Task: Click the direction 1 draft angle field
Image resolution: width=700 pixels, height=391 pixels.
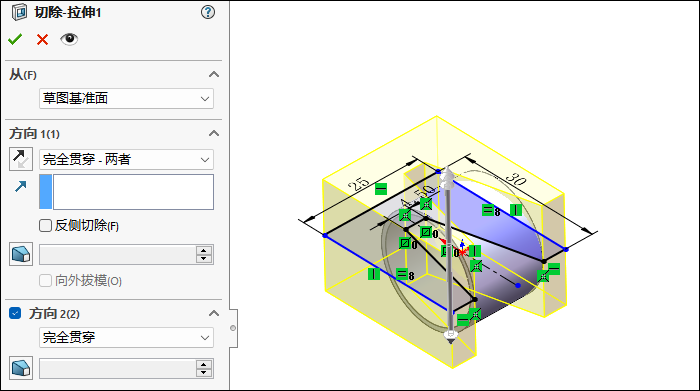Action: 117,254
